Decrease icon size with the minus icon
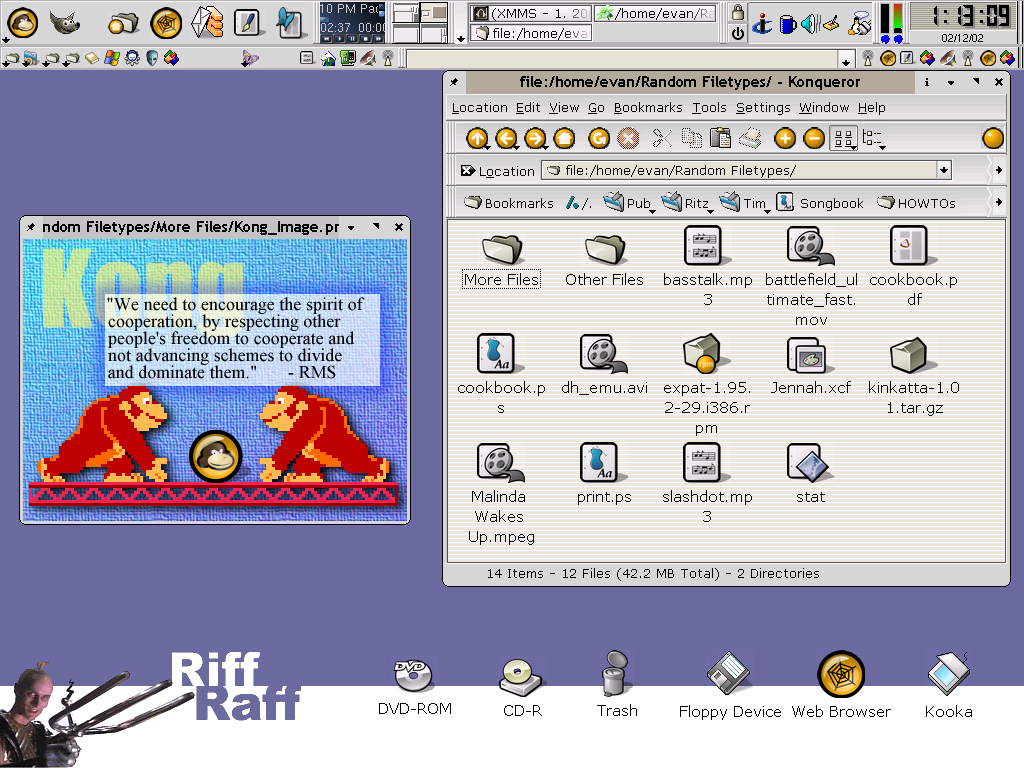 pos(814,138)
